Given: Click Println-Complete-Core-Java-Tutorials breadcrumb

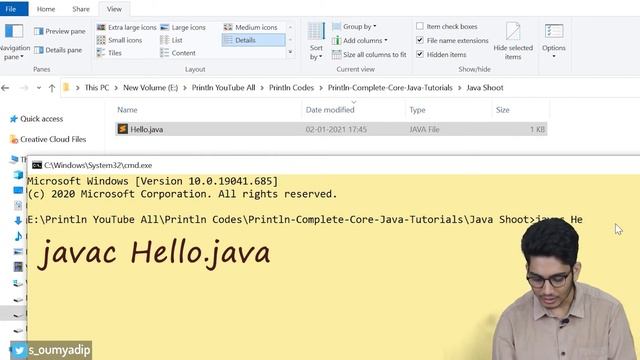Looking at the screenshot, I should pyautogui.click(x=390, y=88).
